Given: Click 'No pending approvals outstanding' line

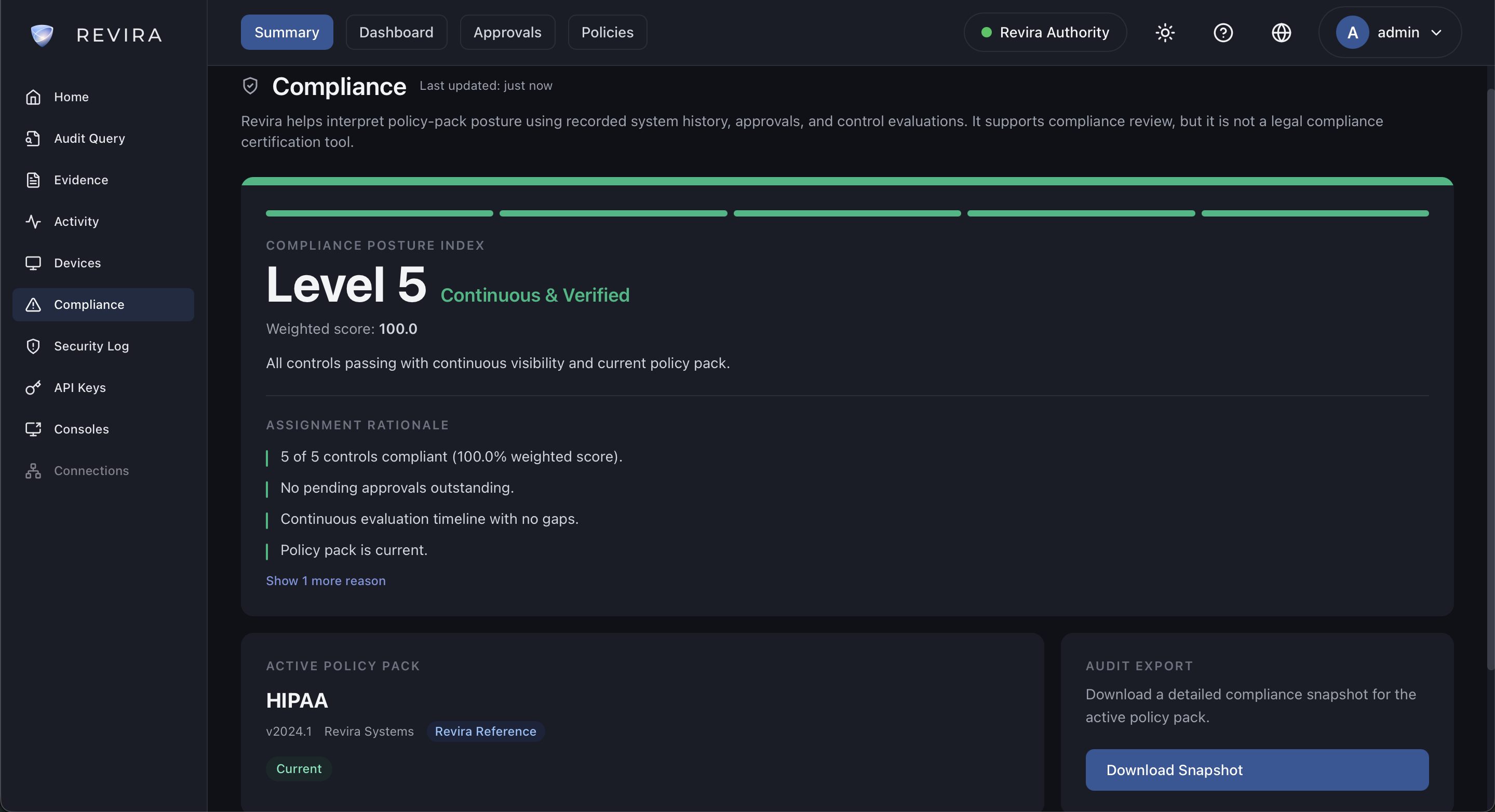Looking at the screenshot, I should coord(397,488).
